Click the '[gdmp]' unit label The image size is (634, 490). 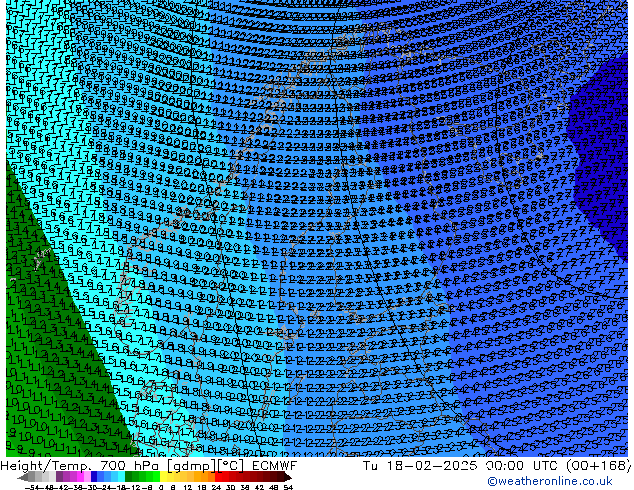pos(192,466)
